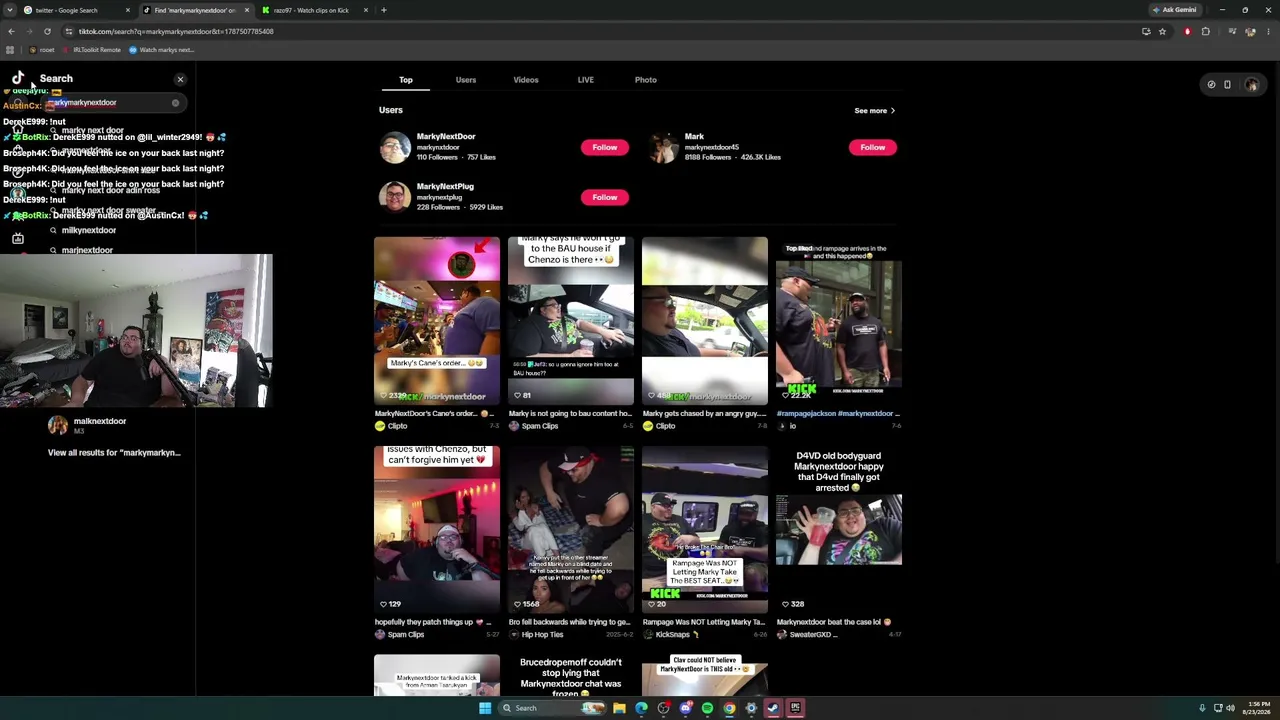Close the razo97 Kick tab
The height and width of the screenshot is (720, 1280).
click(x=365, y=10)
